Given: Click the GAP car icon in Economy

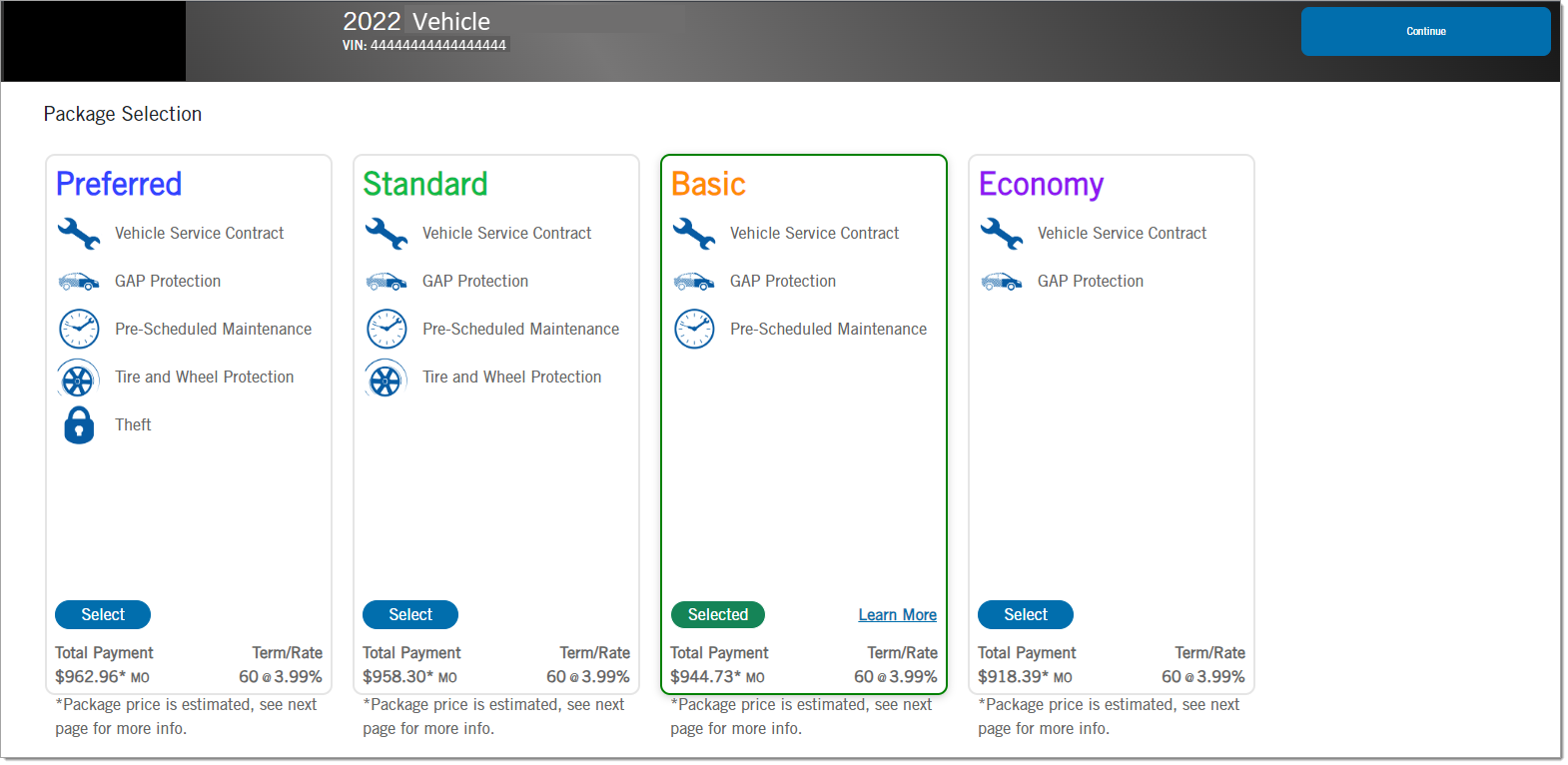Looking at the screenshot, I should coord(1002,282).
